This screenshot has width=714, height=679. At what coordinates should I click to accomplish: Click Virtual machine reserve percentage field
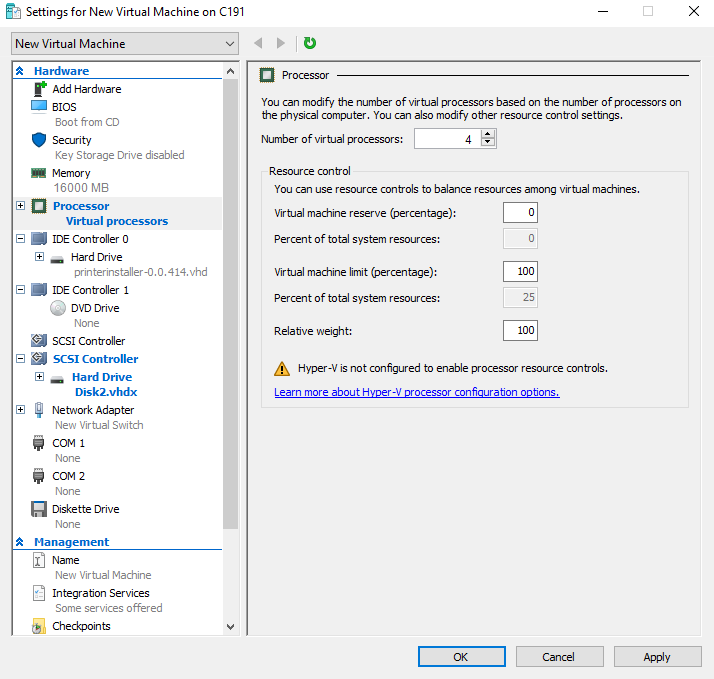[520, 213]
